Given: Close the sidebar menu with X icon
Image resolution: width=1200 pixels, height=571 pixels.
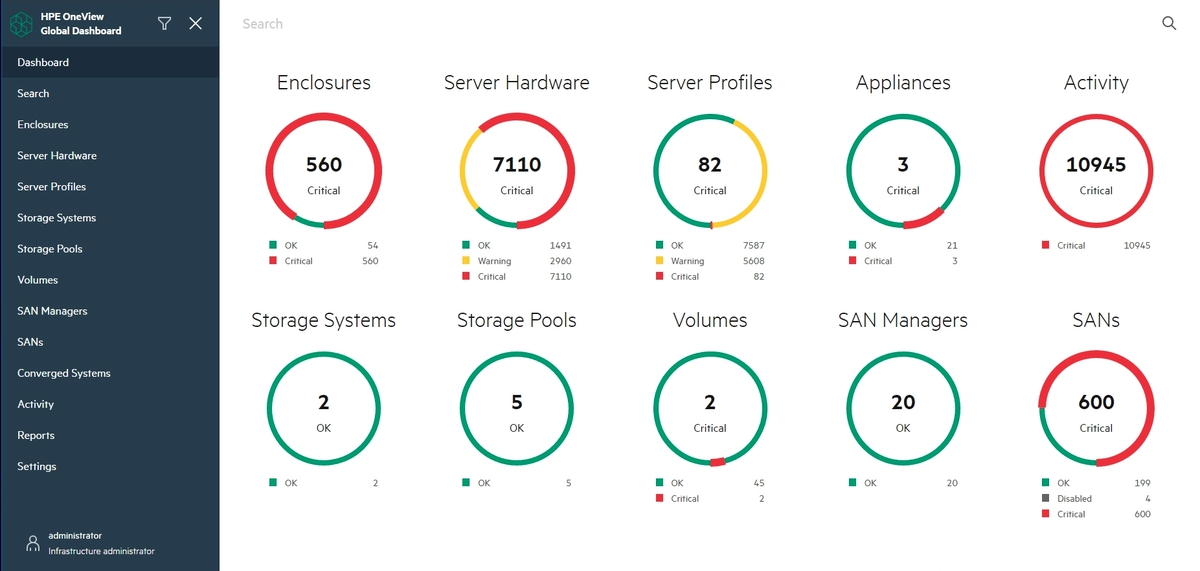Looking at the screenshot, I should 196,23.
